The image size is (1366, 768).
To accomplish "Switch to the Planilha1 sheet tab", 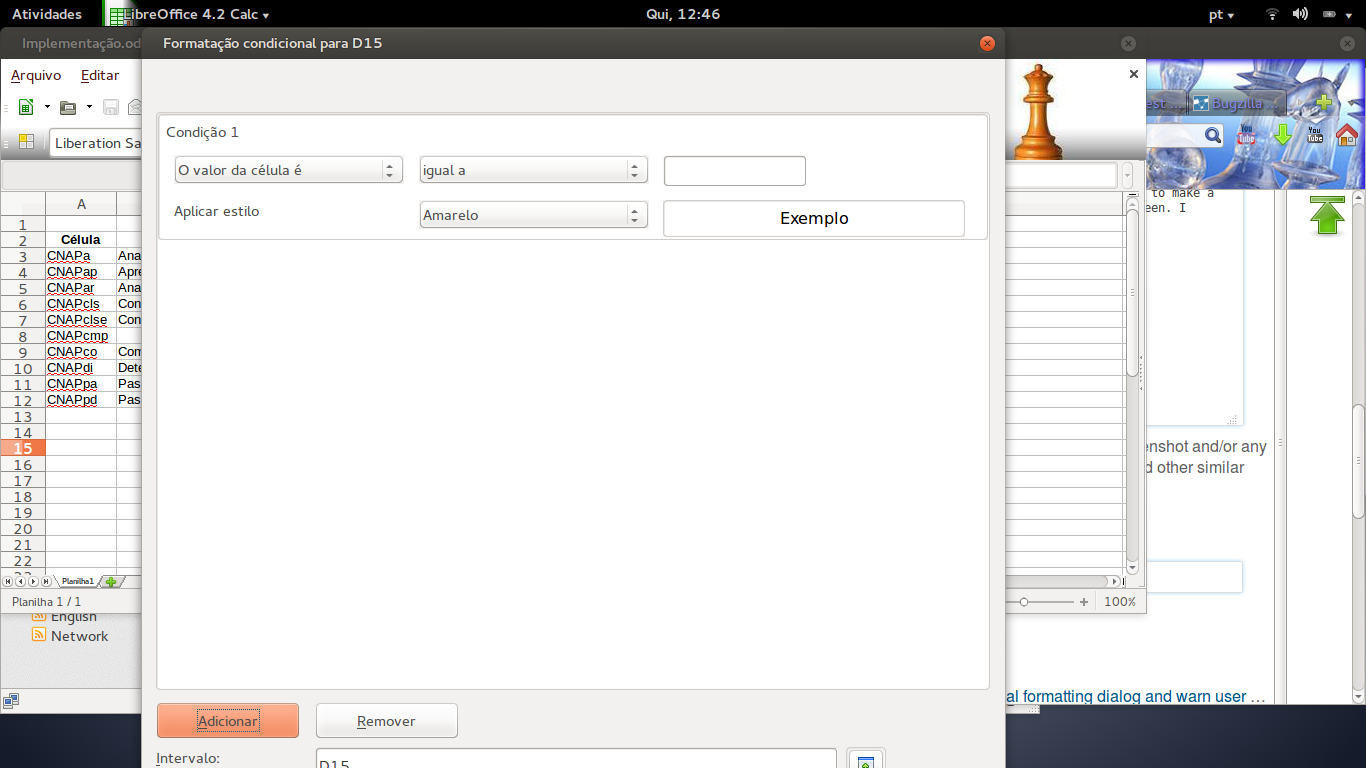I will tap(77, 581).
